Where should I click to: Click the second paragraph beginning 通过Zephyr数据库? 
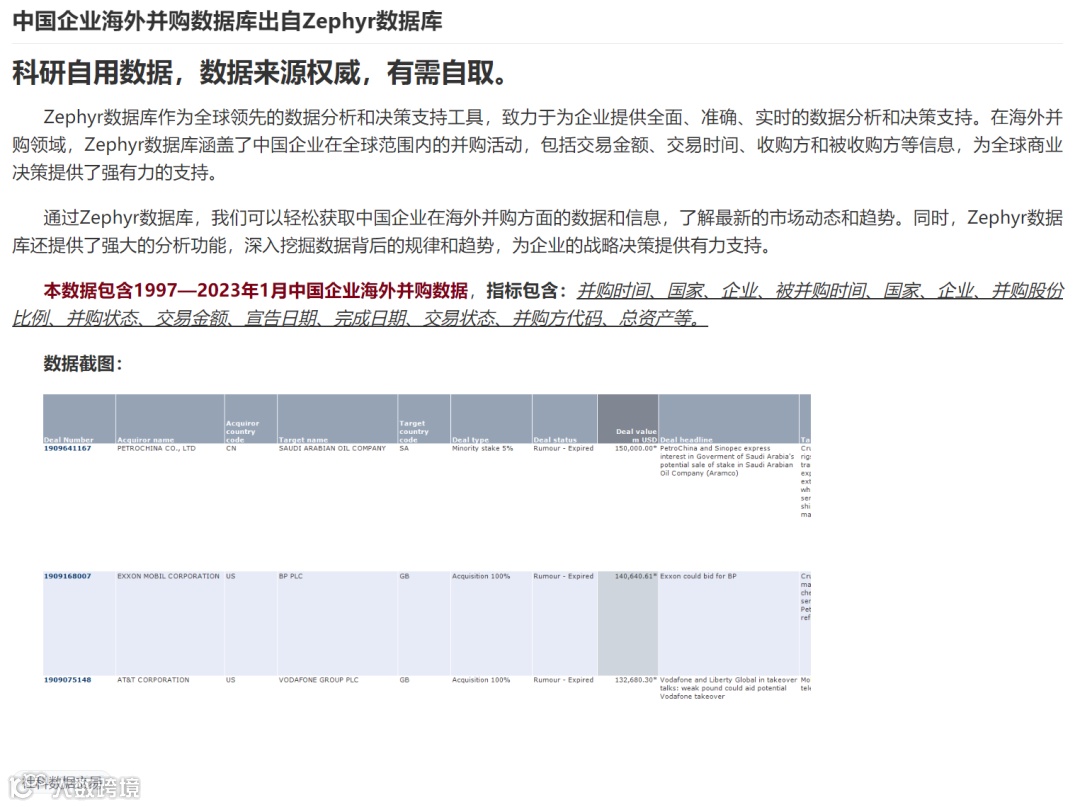click(x=538, y=231)
